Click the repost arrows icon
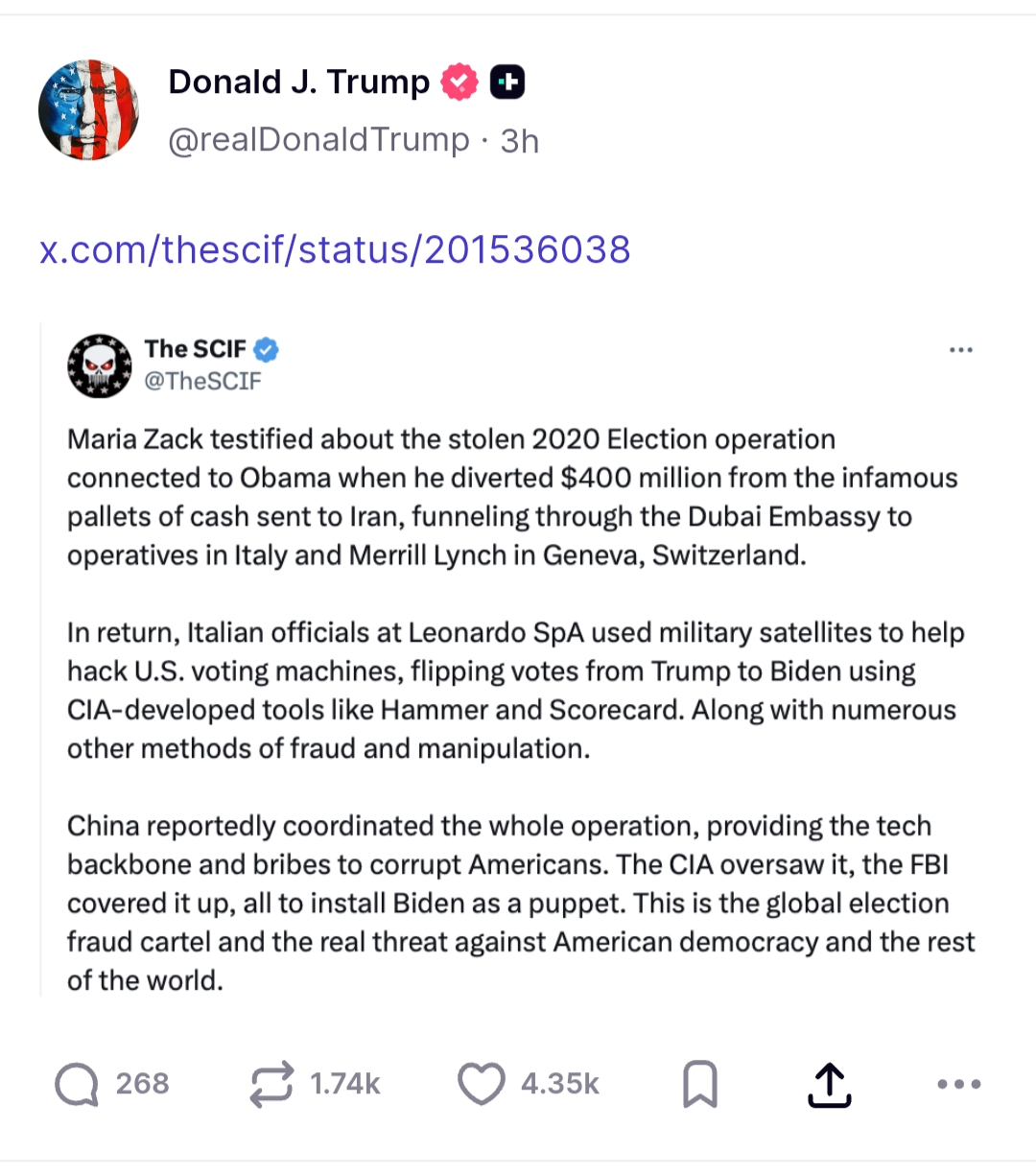 271,1085
